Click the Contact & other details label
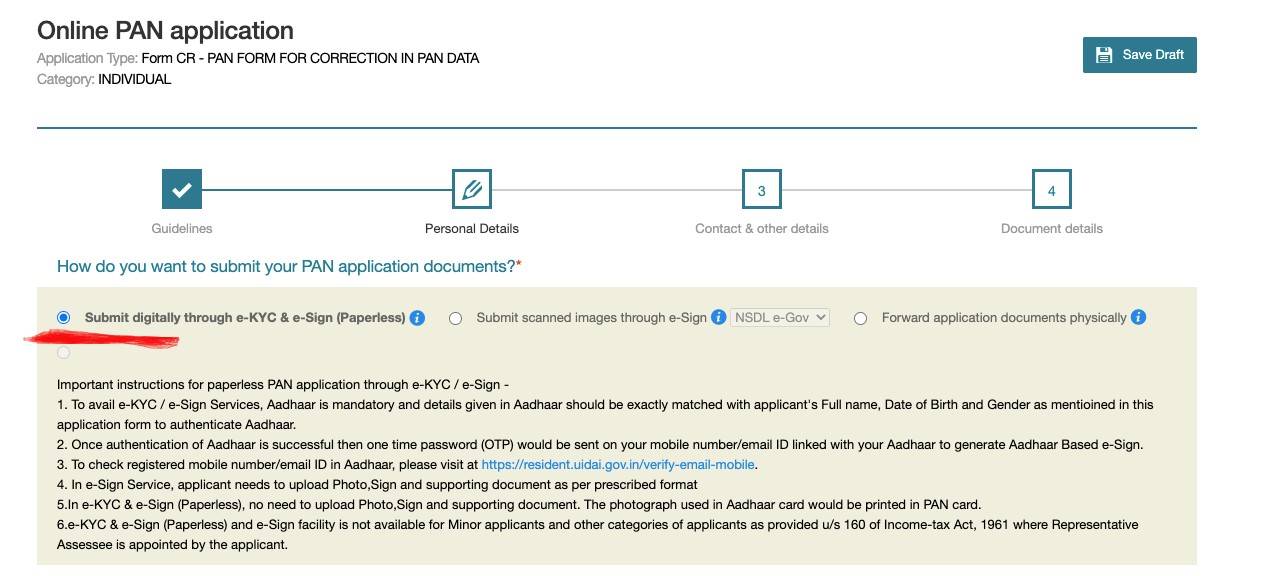1288x576 pixels. pyautogui.click(x=762, y=228)
